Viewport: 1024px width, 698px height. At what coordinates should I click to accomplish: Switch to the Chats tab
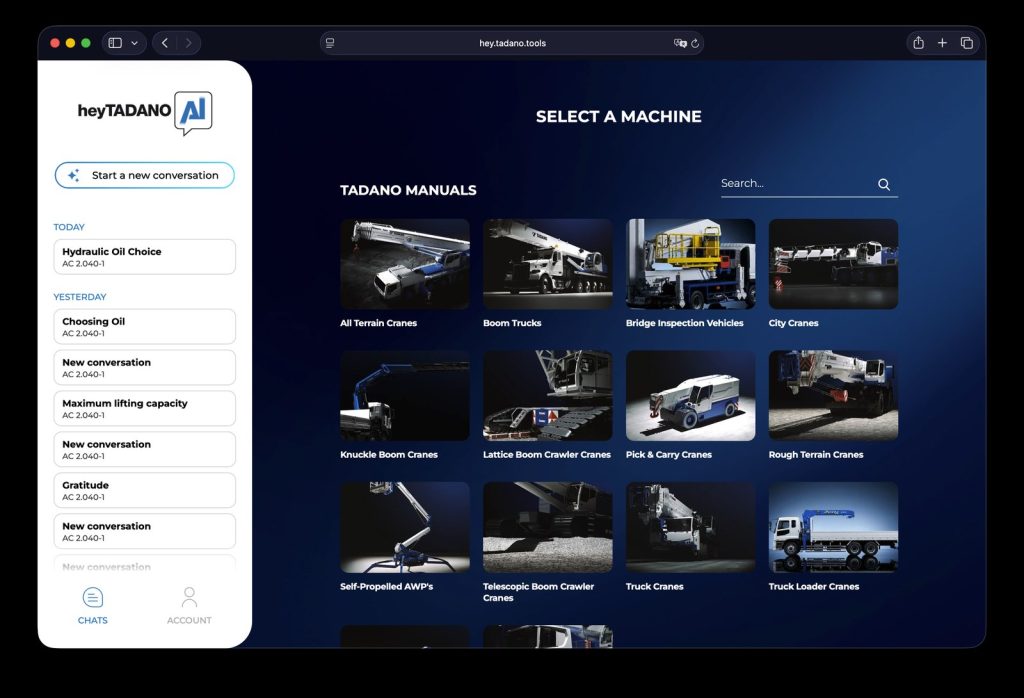pos(93,606)
